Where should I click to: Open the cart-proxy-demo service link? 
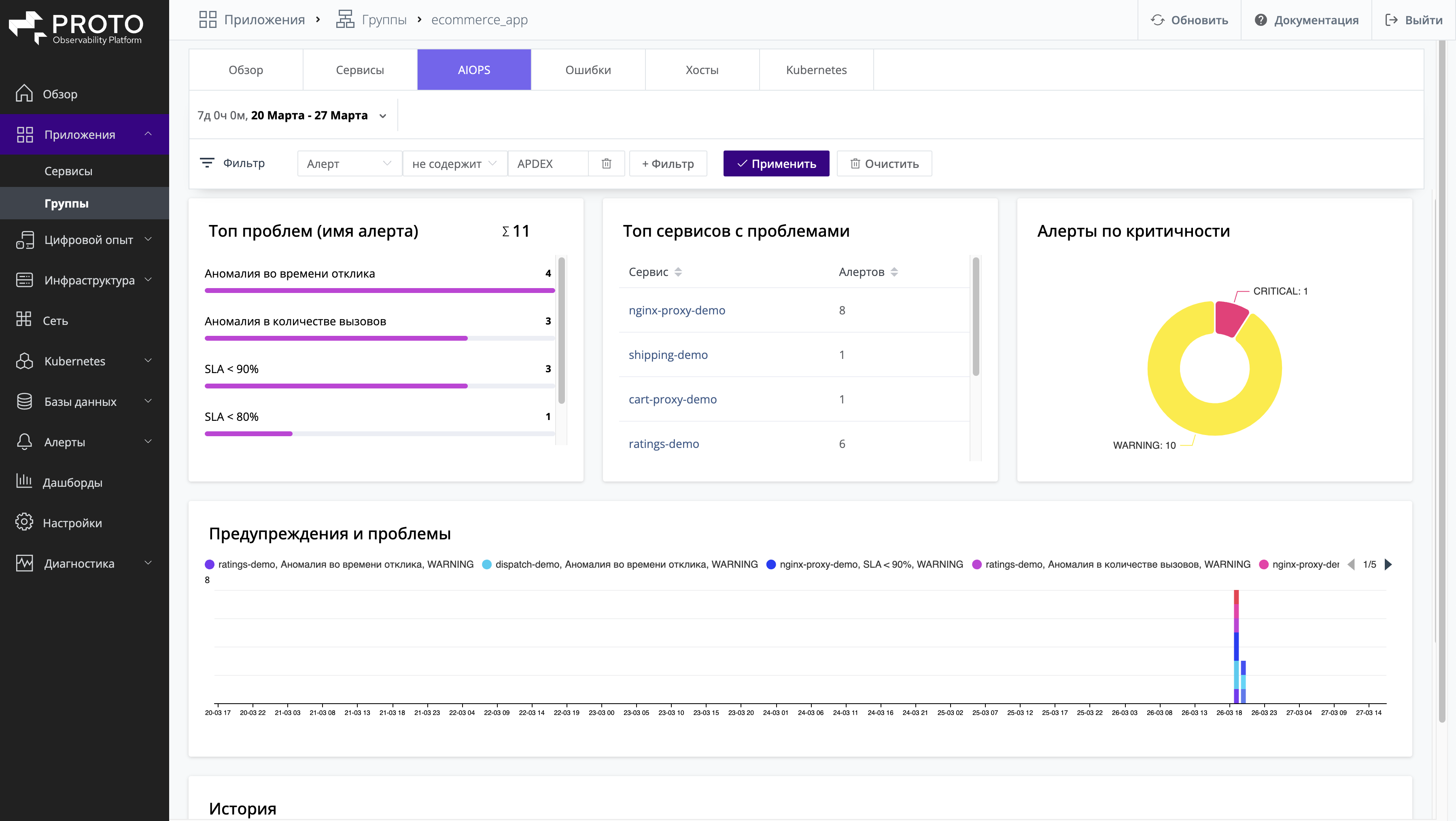[x=673, y=399]
